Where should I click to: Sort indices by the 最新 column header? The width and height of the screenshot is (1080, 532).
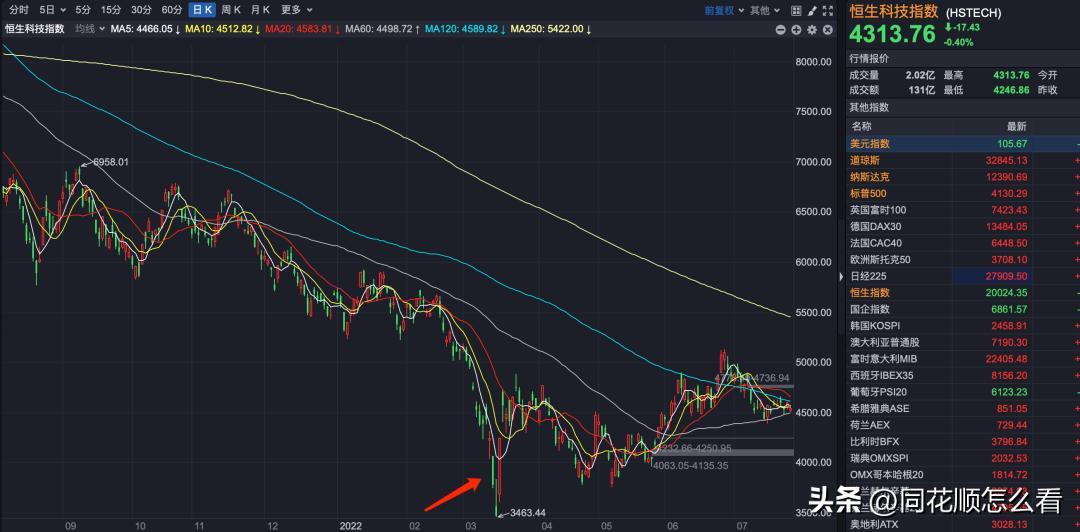pyautogui.click(x=1017, y=126)
